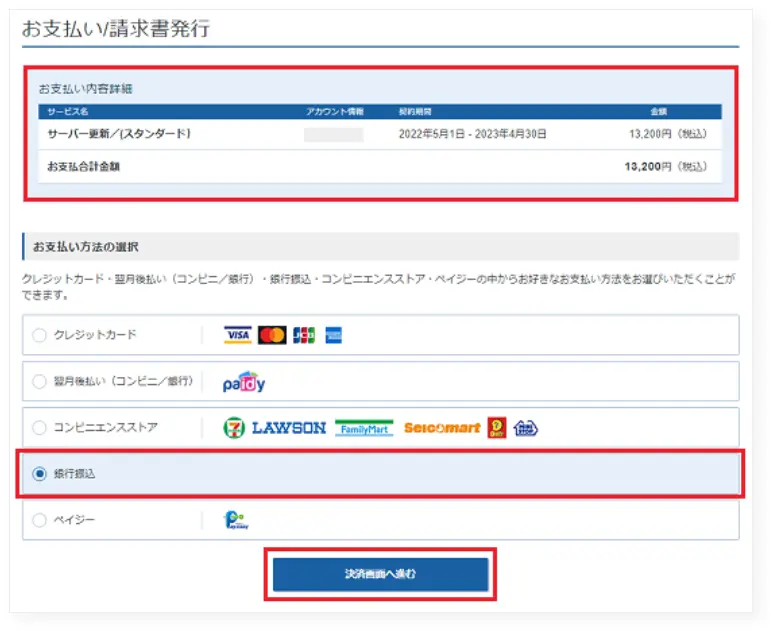Click the Paidy logo

tap(244, 382)
